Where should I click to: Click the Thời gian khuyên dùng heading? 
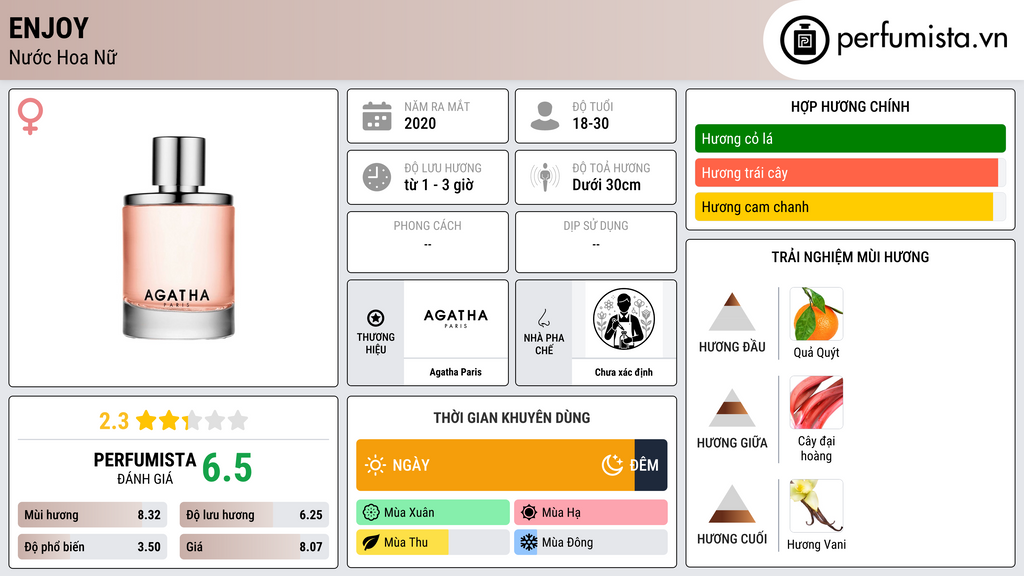click(x=512, y=418)
